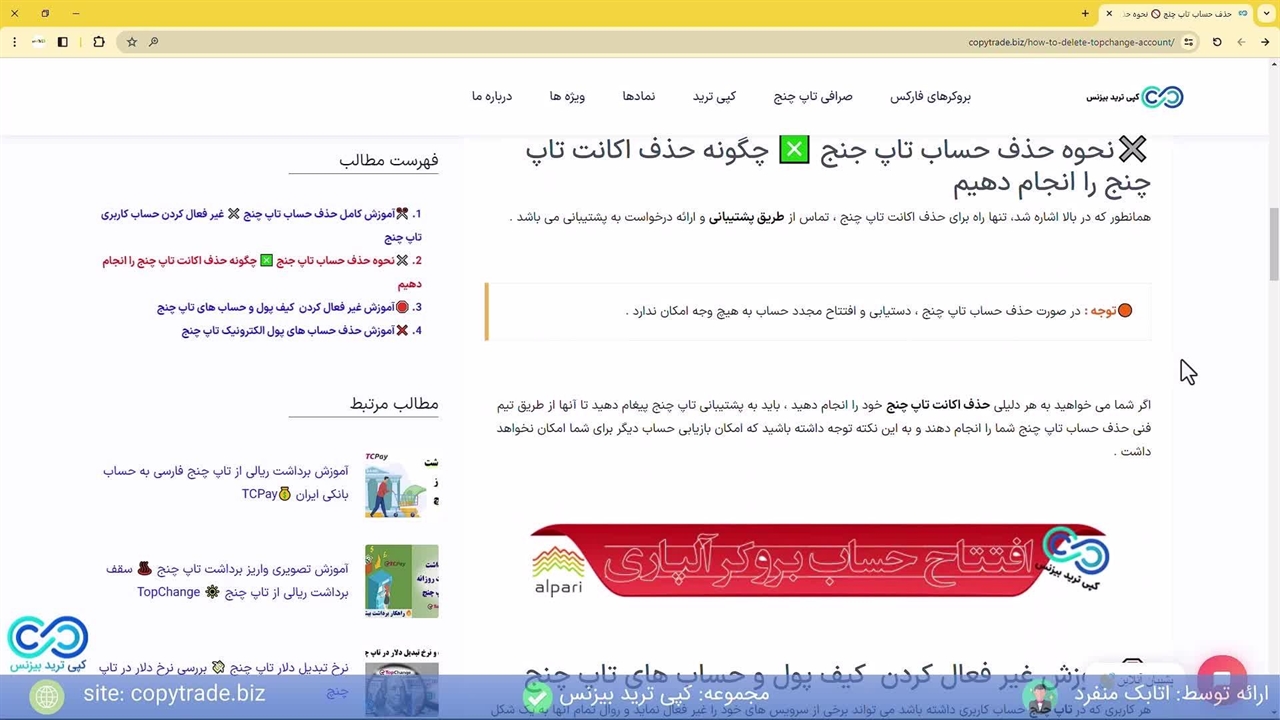This screenshot has height=720, width=1280.
Task: Expand the tab search dropdown arrow
Action: tap(1265, 13)
